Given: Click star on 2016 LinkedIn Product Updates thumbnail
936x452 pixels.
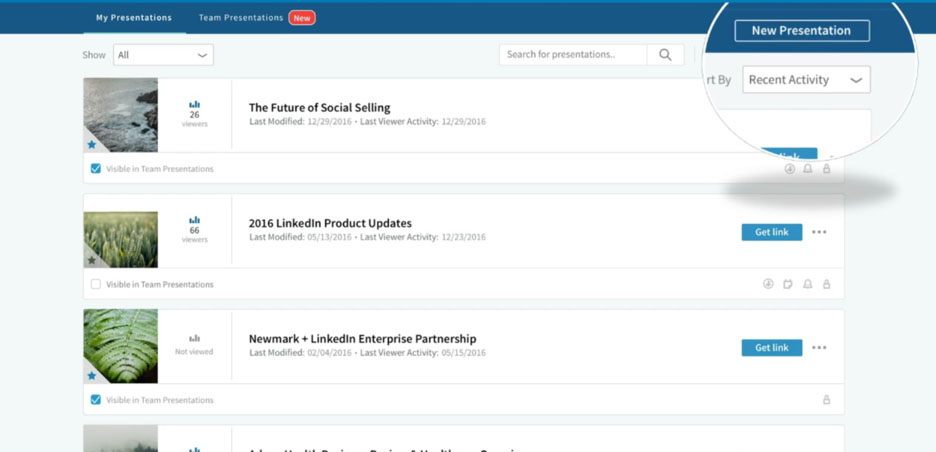Looking at the screenshot, I should tap(92, 260).
